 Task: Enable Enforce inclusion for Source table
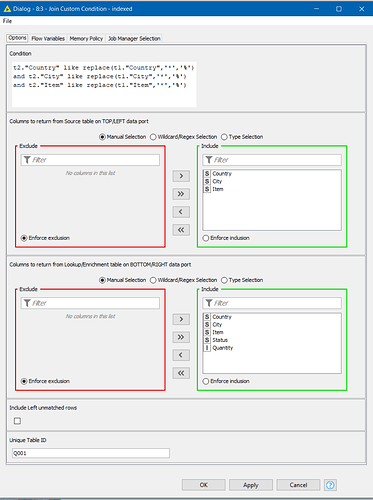coord(226,238)
